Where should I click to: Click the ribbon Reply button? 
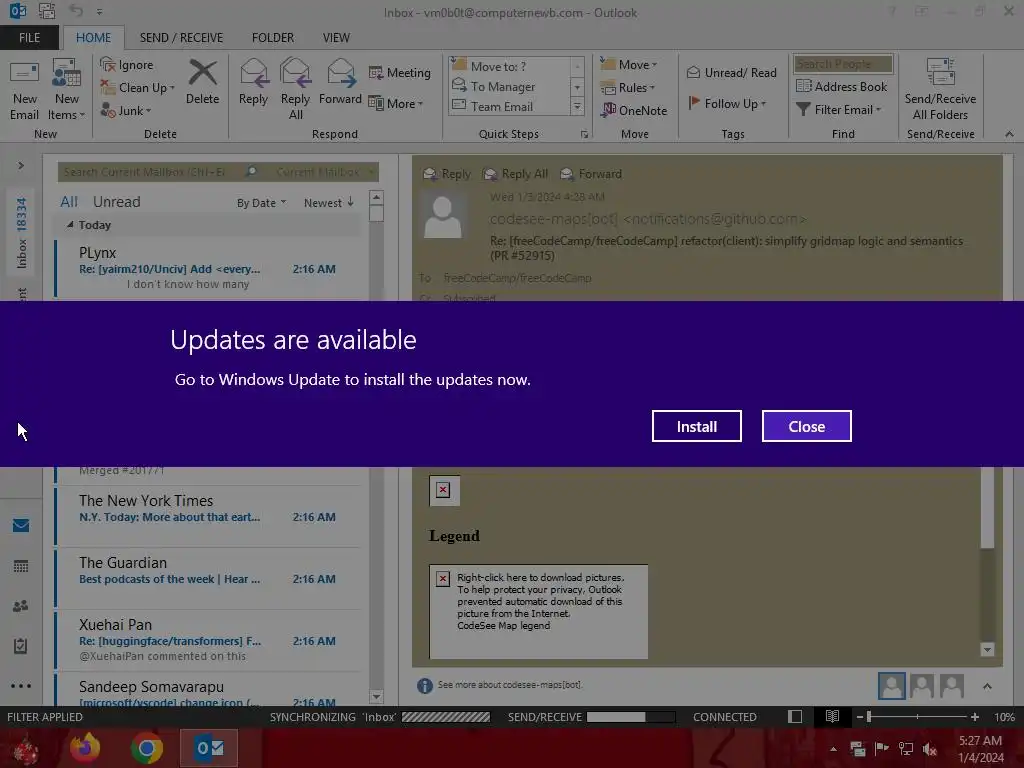pos(253,82)
